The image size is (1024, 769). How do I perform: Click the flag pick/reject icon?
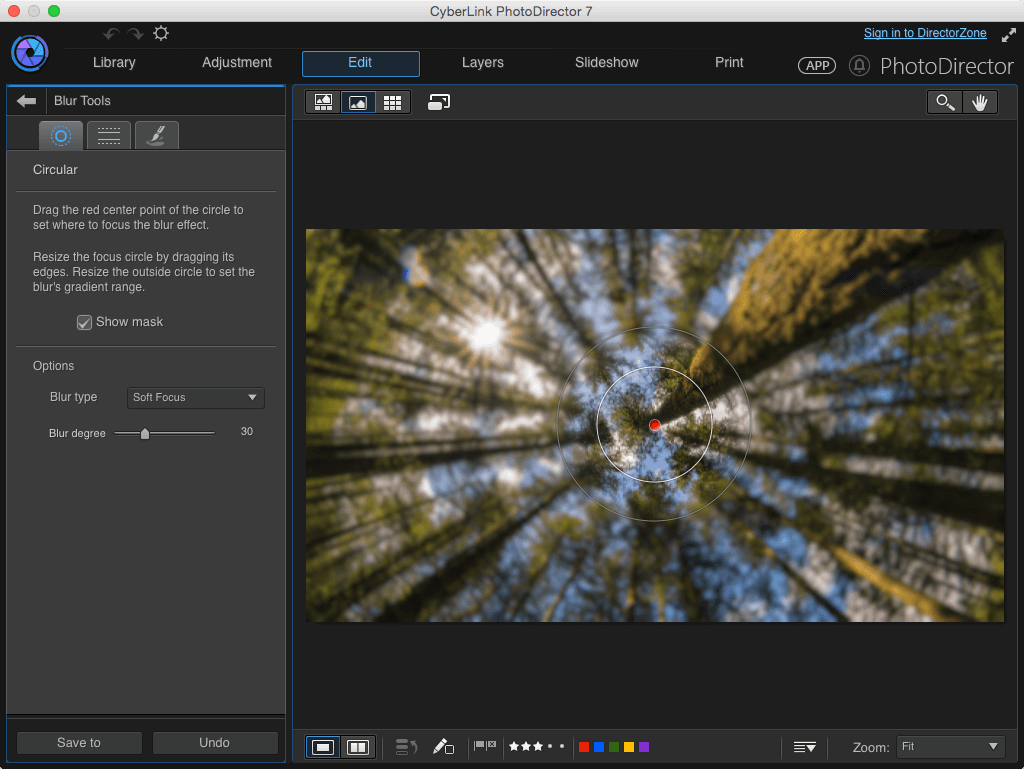pyautogui.click(x=485, y=745)
